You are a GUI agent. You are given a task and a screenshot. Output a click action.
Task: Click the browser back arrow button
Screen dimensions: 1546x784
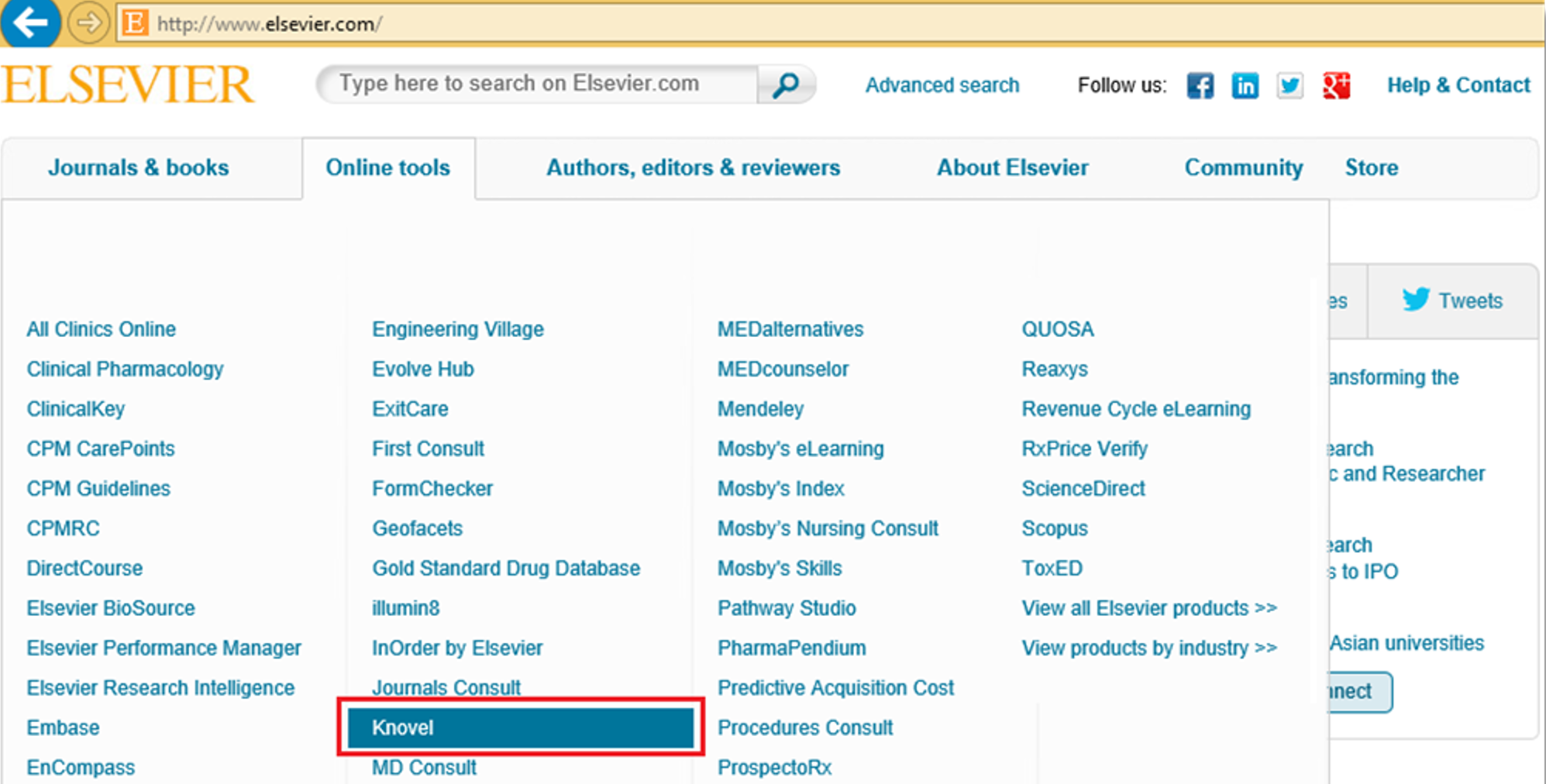click(29, 22)
